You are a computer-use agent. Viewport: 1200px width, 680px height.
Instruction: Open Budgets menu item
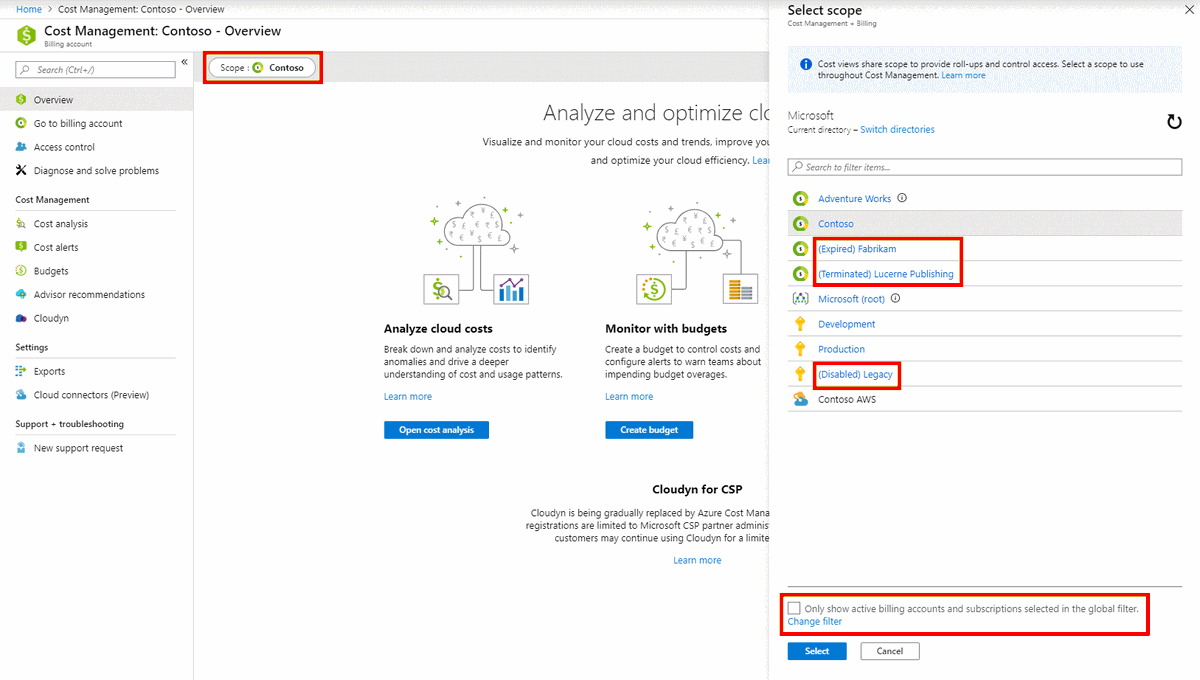51,271
